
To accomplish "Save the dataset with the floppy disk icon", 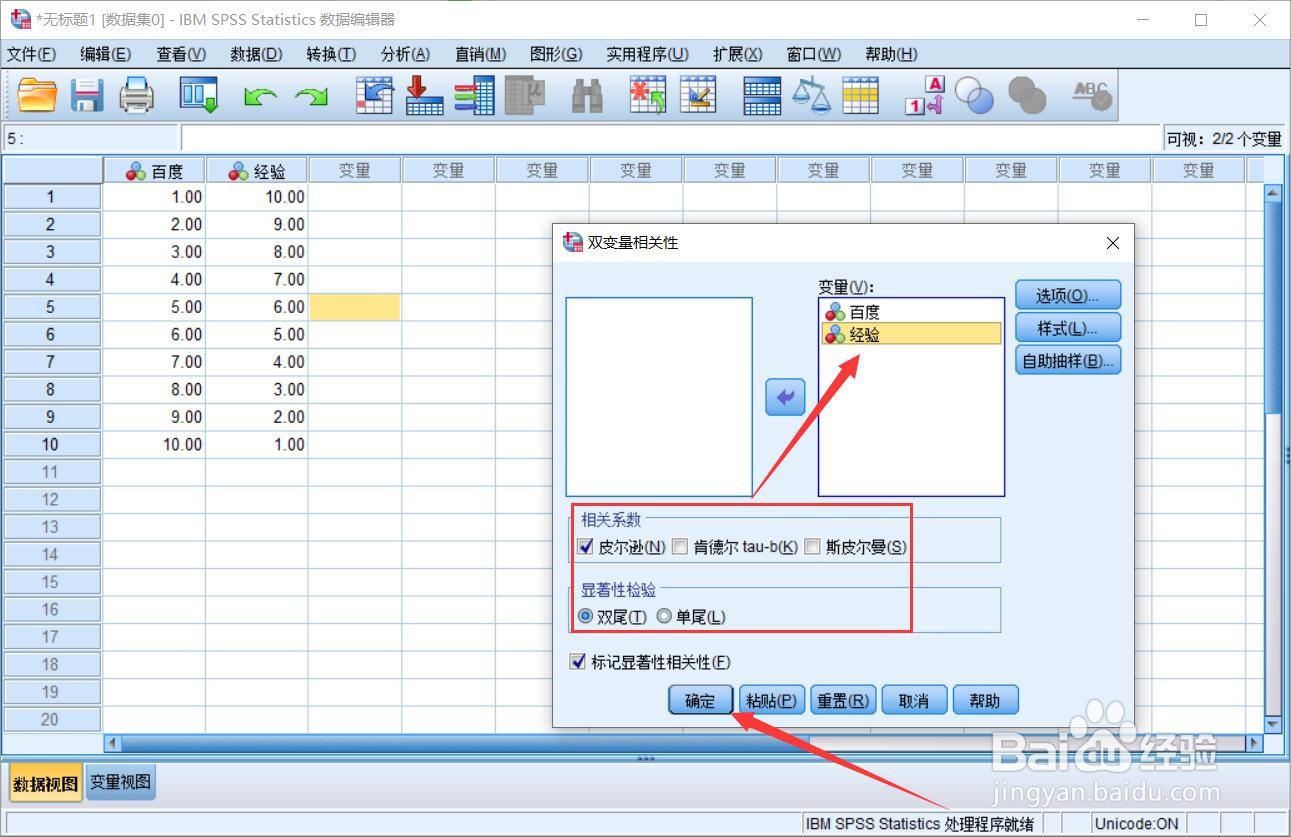I will (x=87, y=96).
